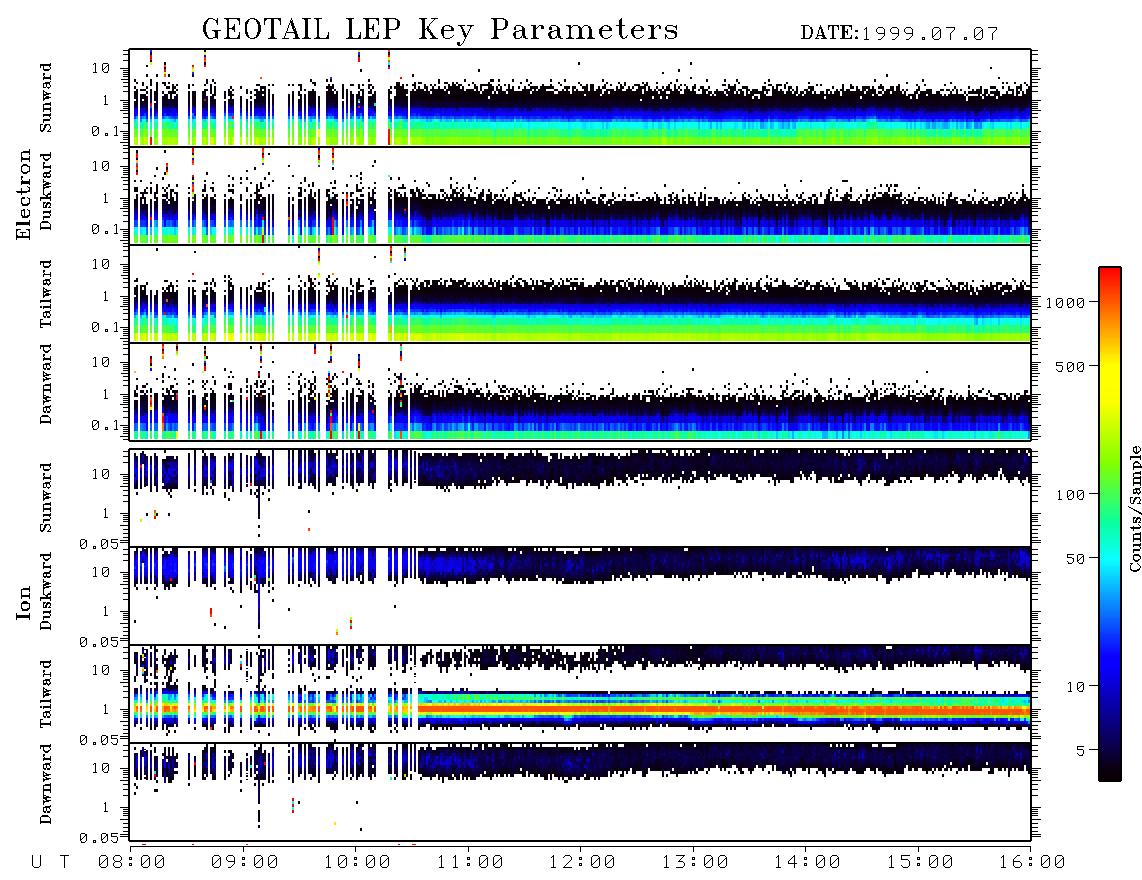The height and width of the screenshot is (880, 1142).
Task: Click the 'Counts/Sample' color bar label
Action: 1134,508
